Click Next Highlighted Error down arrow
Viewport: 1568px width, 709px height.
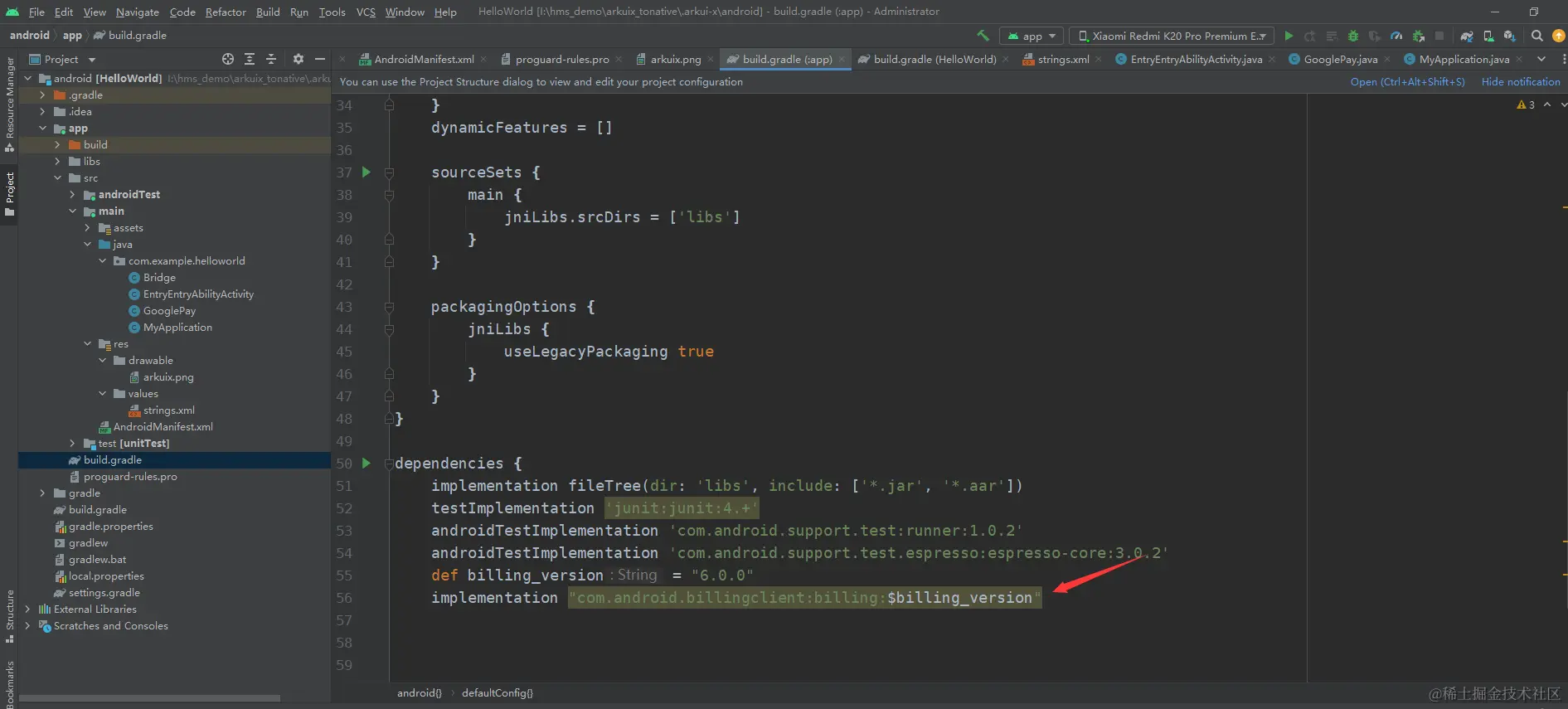point(1564,104)
